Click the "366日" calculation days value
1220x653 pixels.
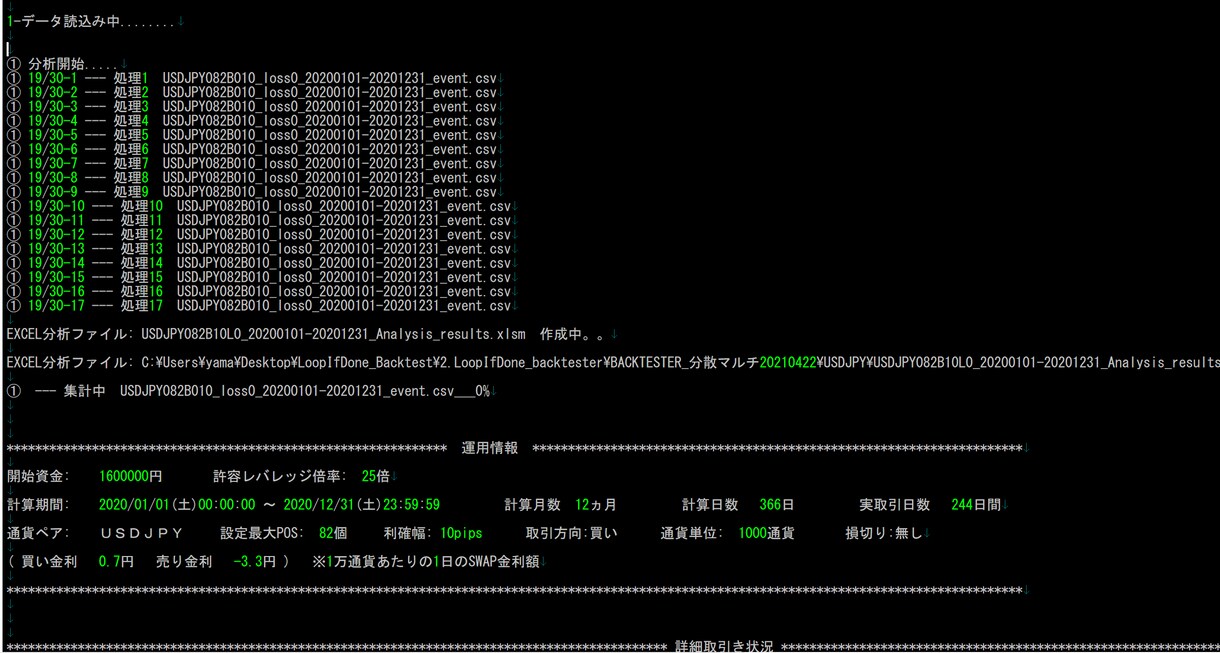click(775, 504)
